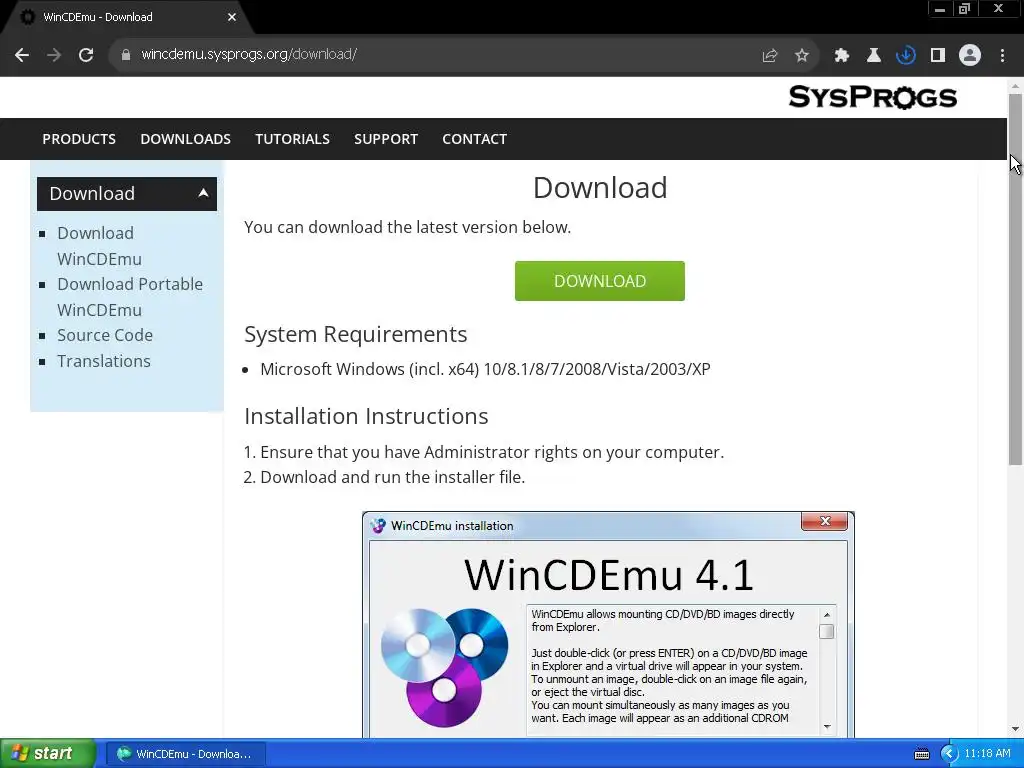Click the green DOWNLOAD button
The height and width of the screenshot is (768, 1024).
click(600, 281)
